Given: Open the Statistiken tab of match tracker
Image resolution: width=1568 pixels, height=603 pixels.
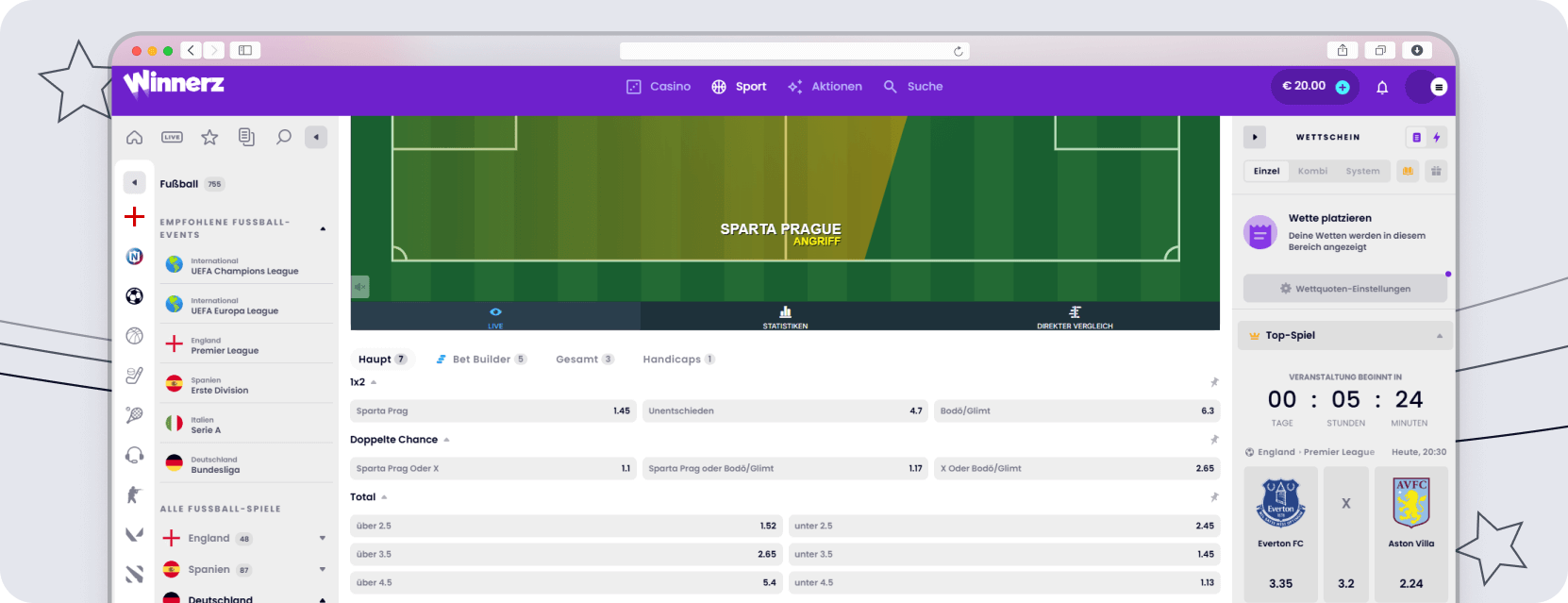Looking at the screenshot, I should point(785,316).
